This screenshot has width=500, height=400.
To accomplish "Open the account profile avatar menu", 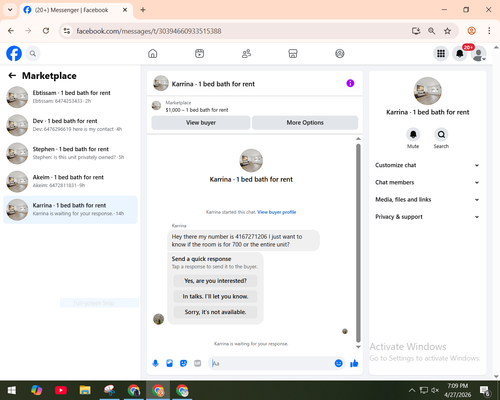I will 479,54.
